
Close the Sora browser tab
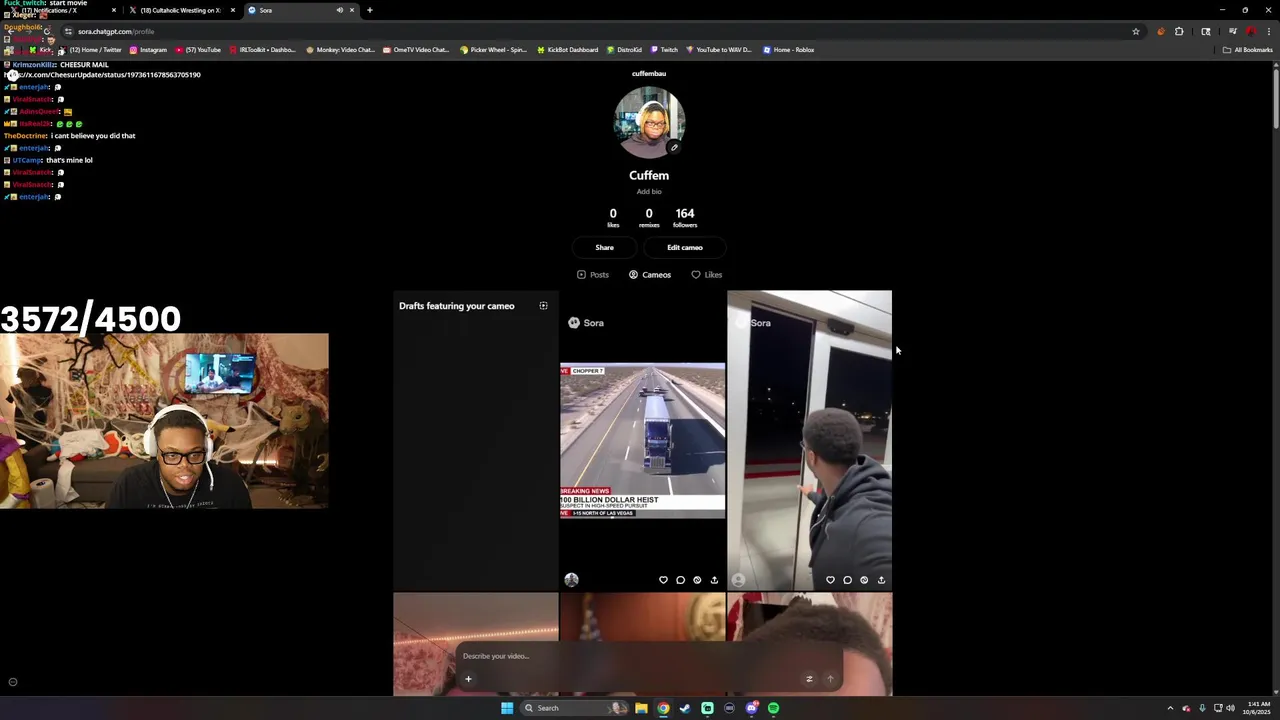[x=351, y=10]
